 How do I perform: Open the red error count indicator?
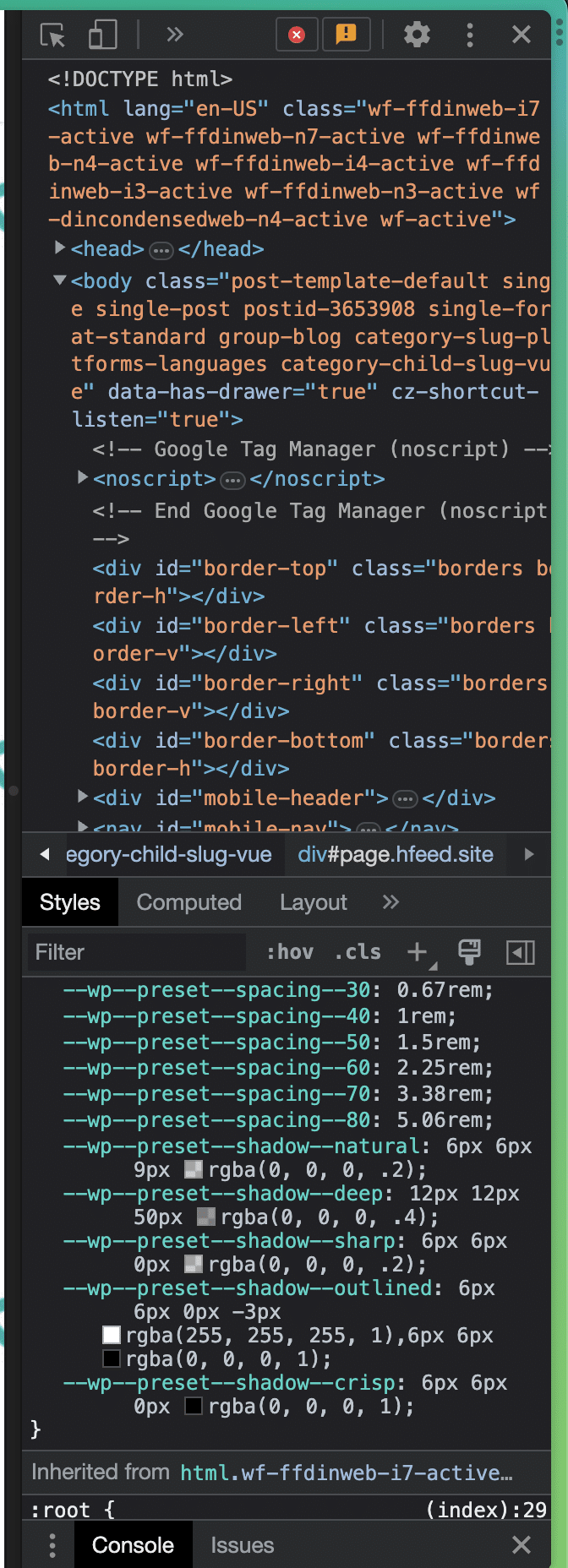297,35
